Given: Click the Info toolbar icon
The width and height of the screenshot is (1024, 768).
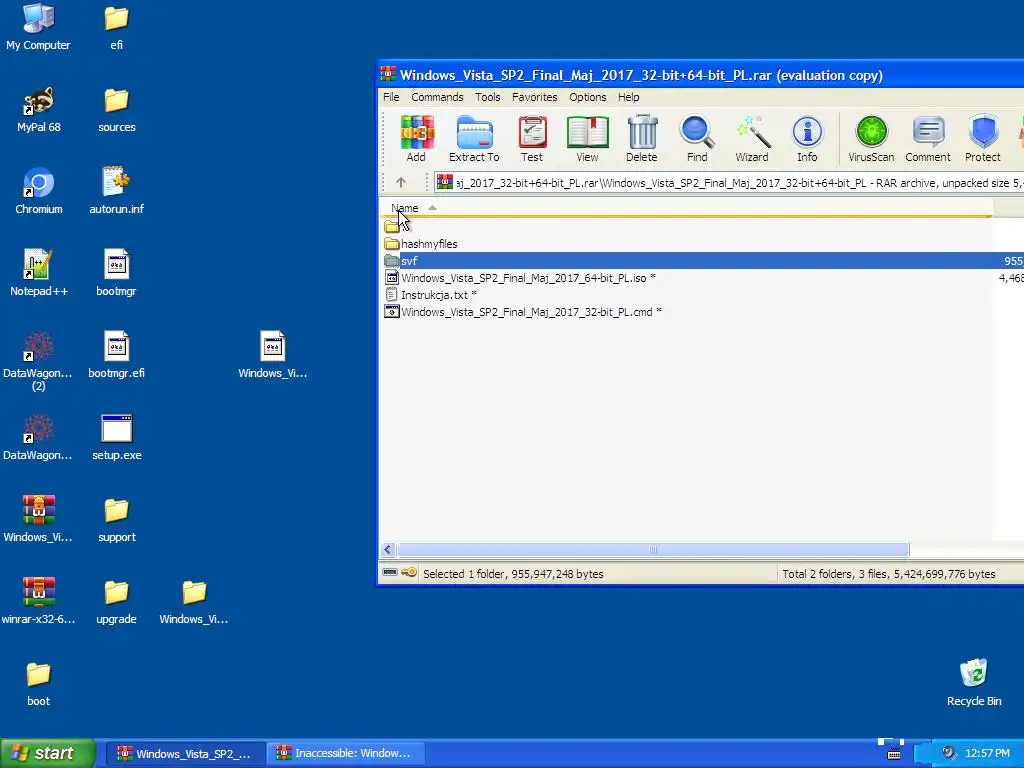Looking at the screenshot, I should (807, 138).
